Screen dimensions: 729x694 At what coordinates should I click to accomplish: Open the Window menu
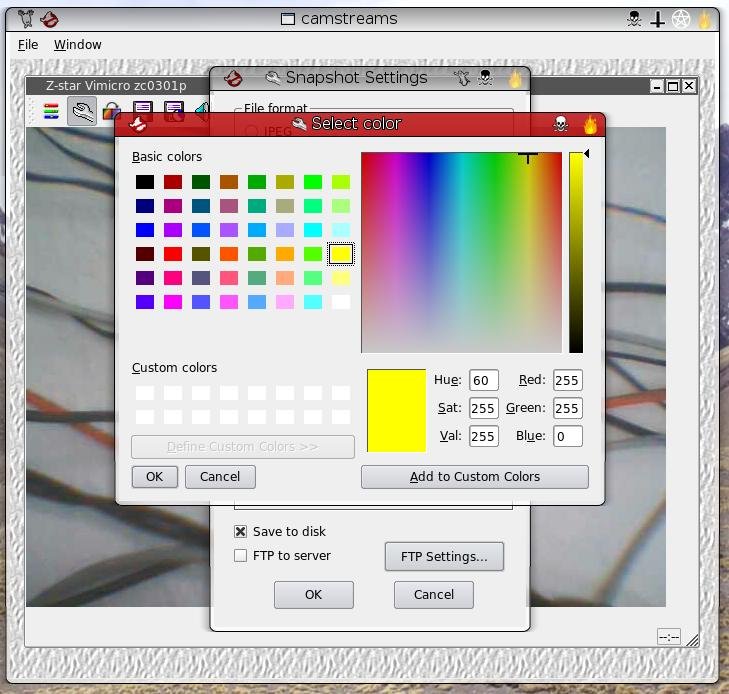[78, 45]
